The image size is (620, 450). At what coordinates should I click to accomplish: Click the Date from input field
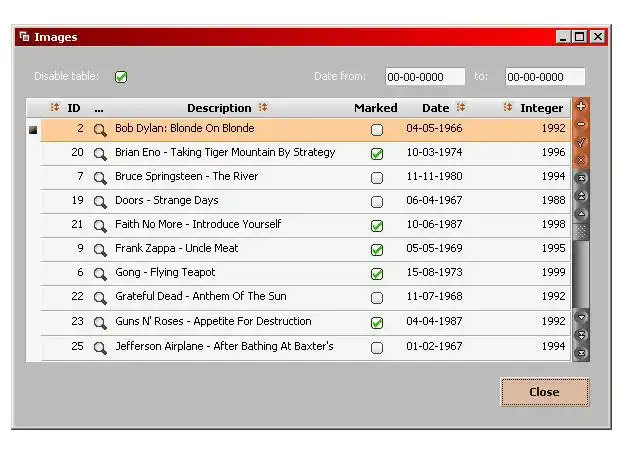tap(425, 77)
